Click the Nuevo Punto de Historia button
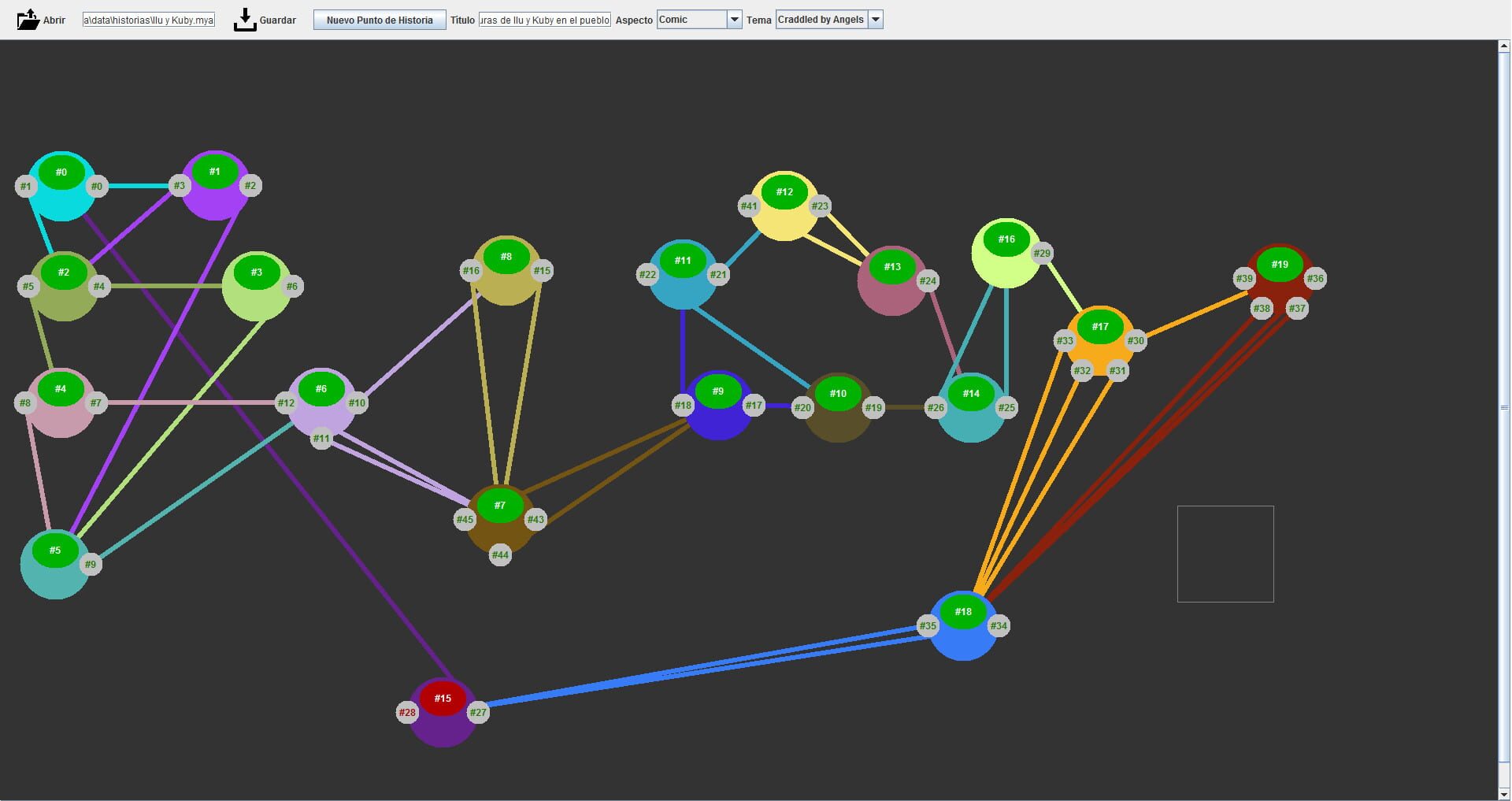Screen dimensions: 1512x801 tap(379, 19)
